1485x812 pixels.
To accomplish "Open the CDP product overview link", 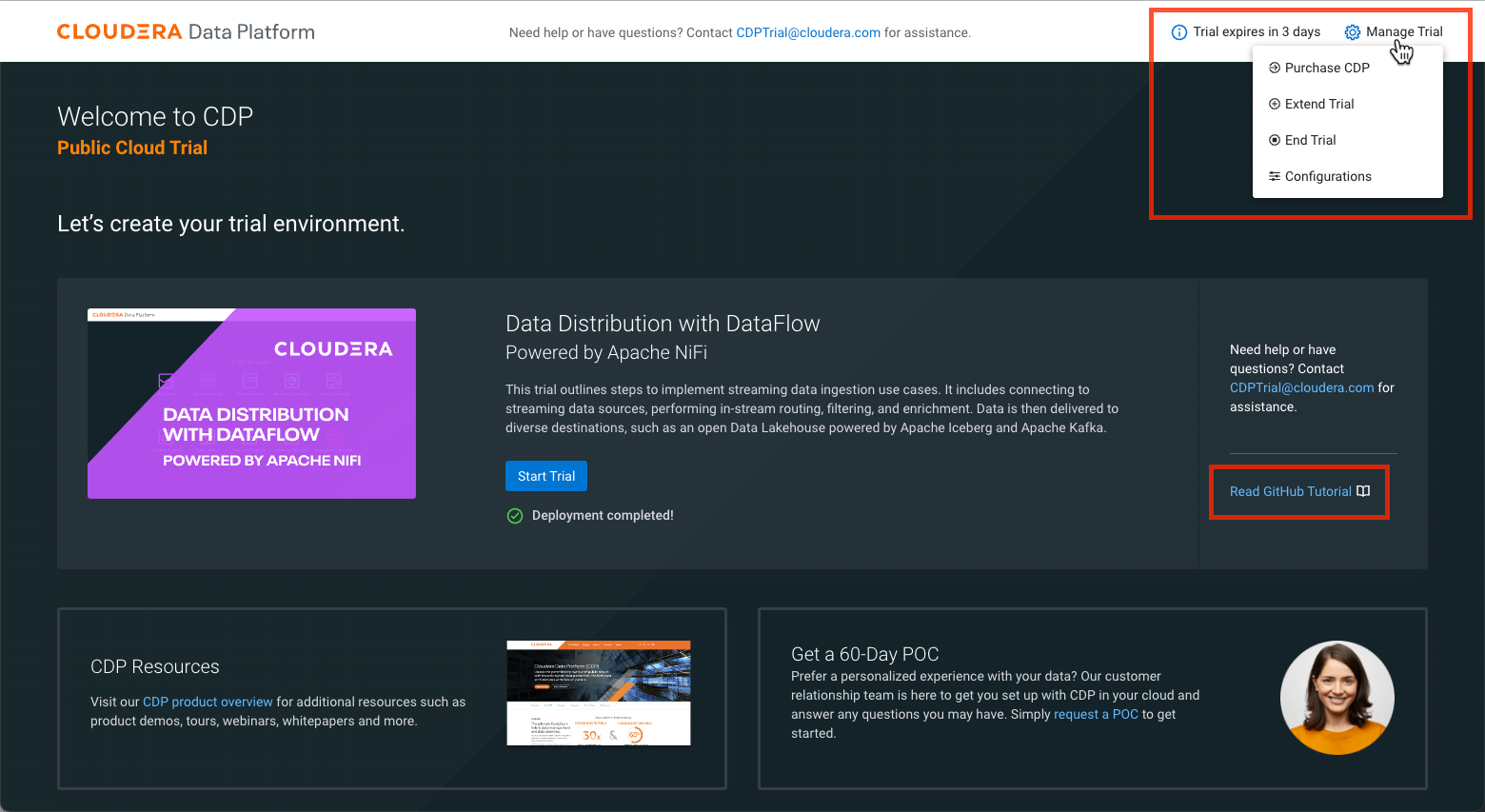I will click(208, 702).
